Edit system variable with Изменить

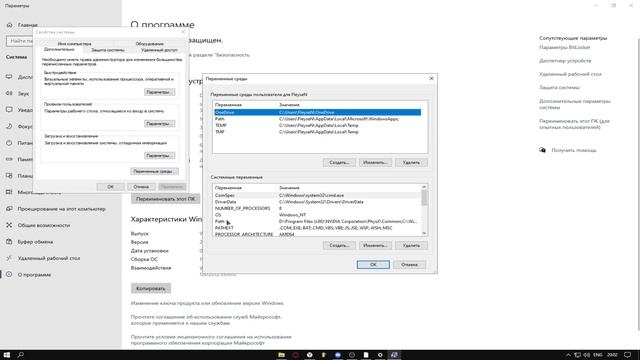click(x=375, y=245)
